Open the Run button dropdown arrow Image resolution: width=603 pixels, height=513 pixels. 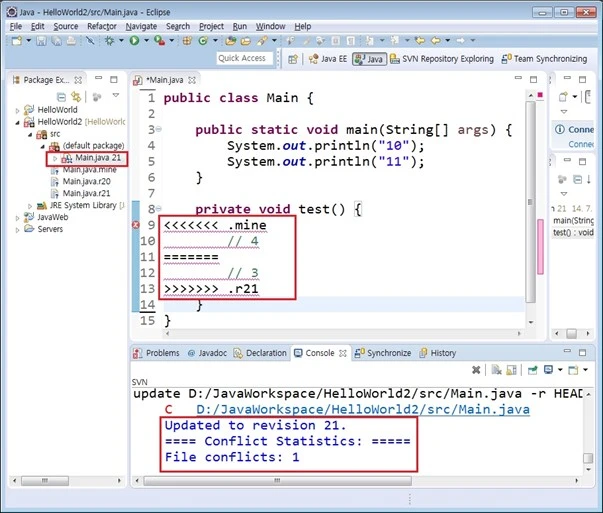[x=146, y=40]
